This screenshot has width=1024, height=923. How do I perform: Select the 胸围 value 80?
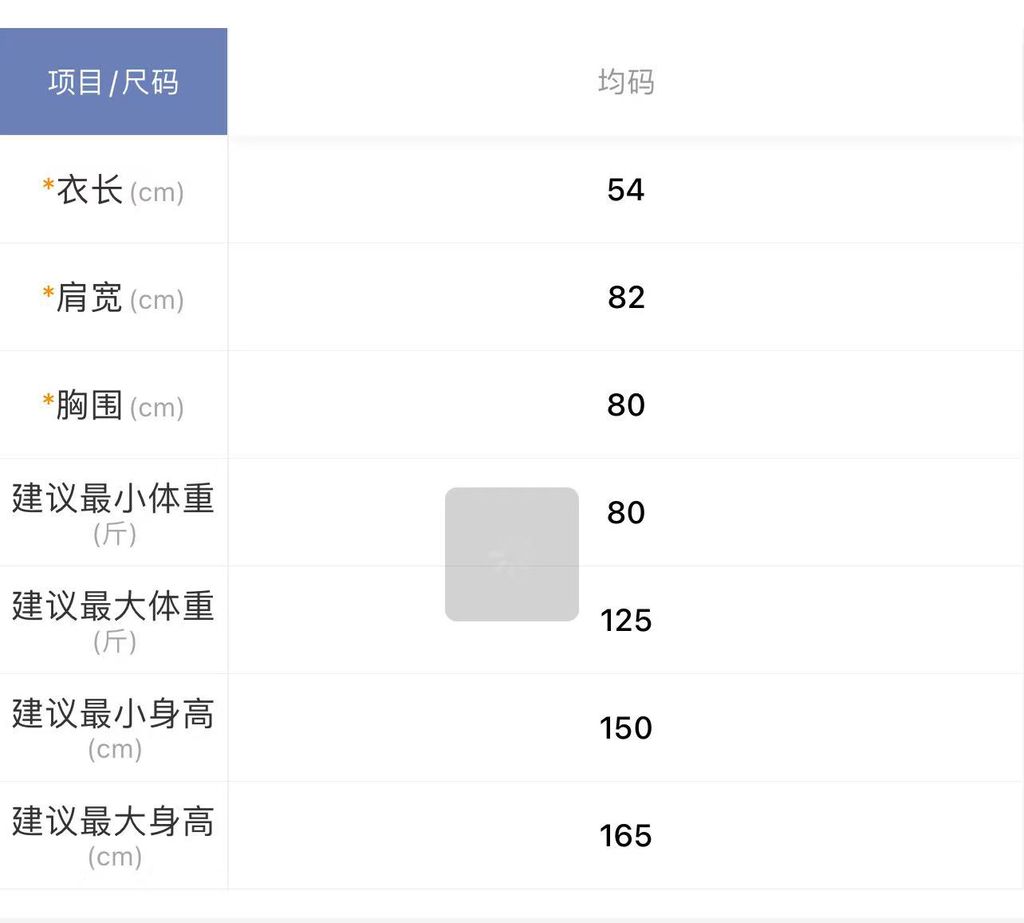point(626,406)
